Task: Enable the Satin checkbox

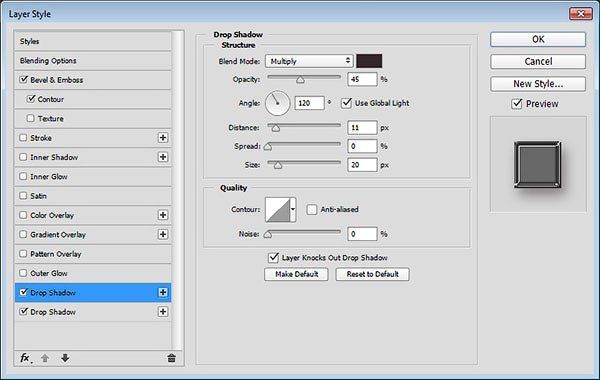Action: pos(23,196)
